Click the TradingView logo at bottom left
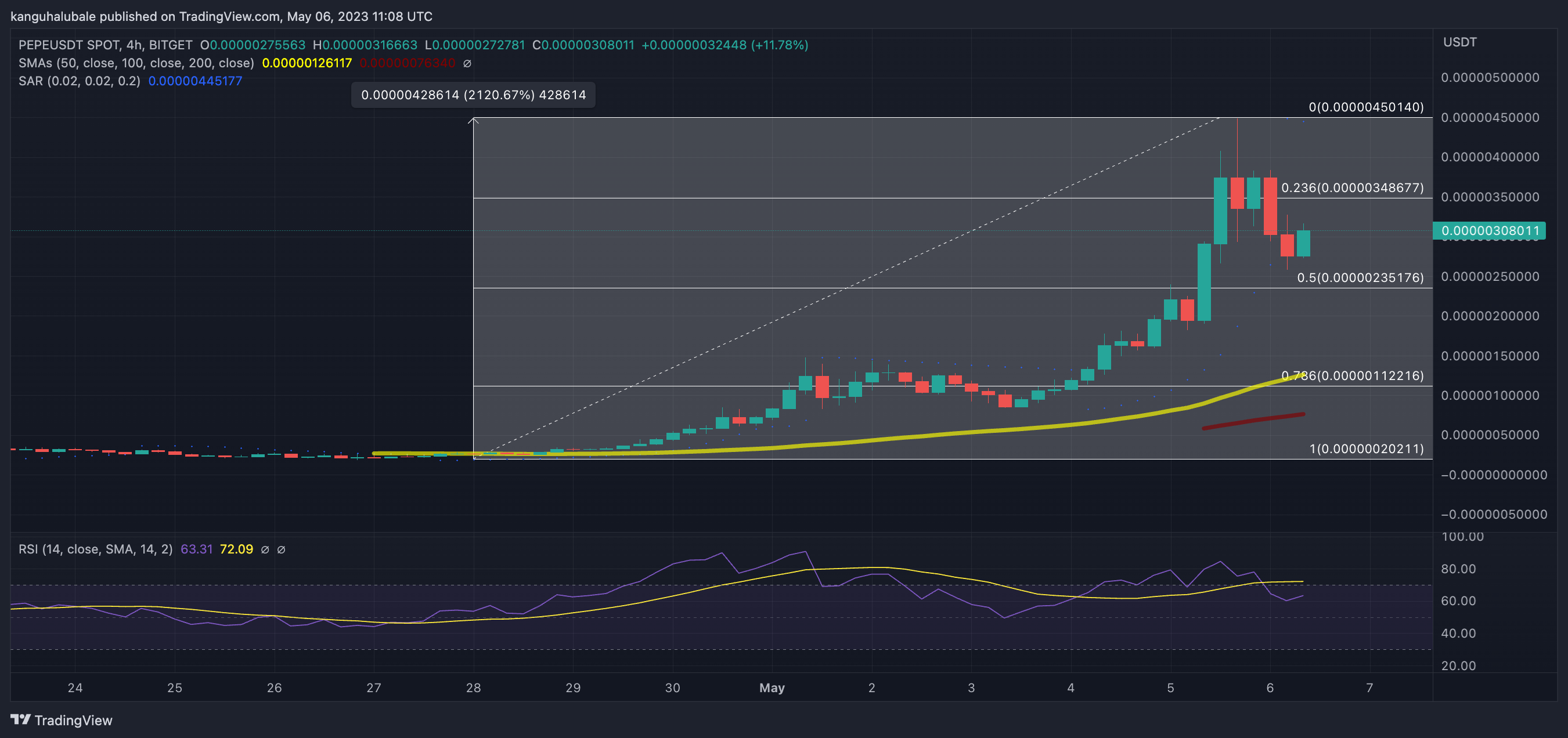 point(62,720)
